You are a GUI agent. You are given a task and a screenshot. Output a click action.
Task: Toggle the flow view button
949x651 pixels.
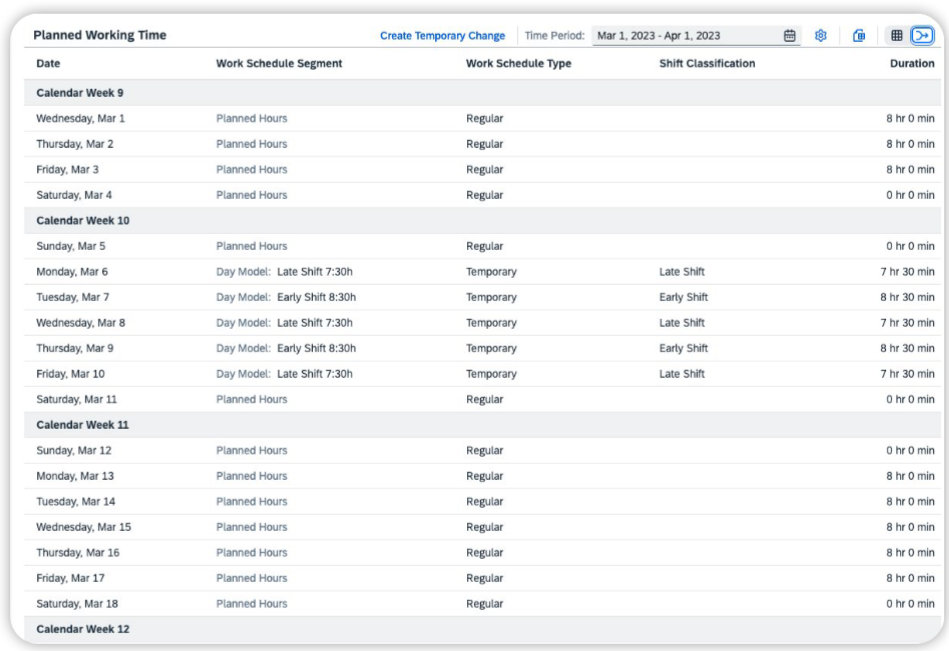(x=922, y=36)
